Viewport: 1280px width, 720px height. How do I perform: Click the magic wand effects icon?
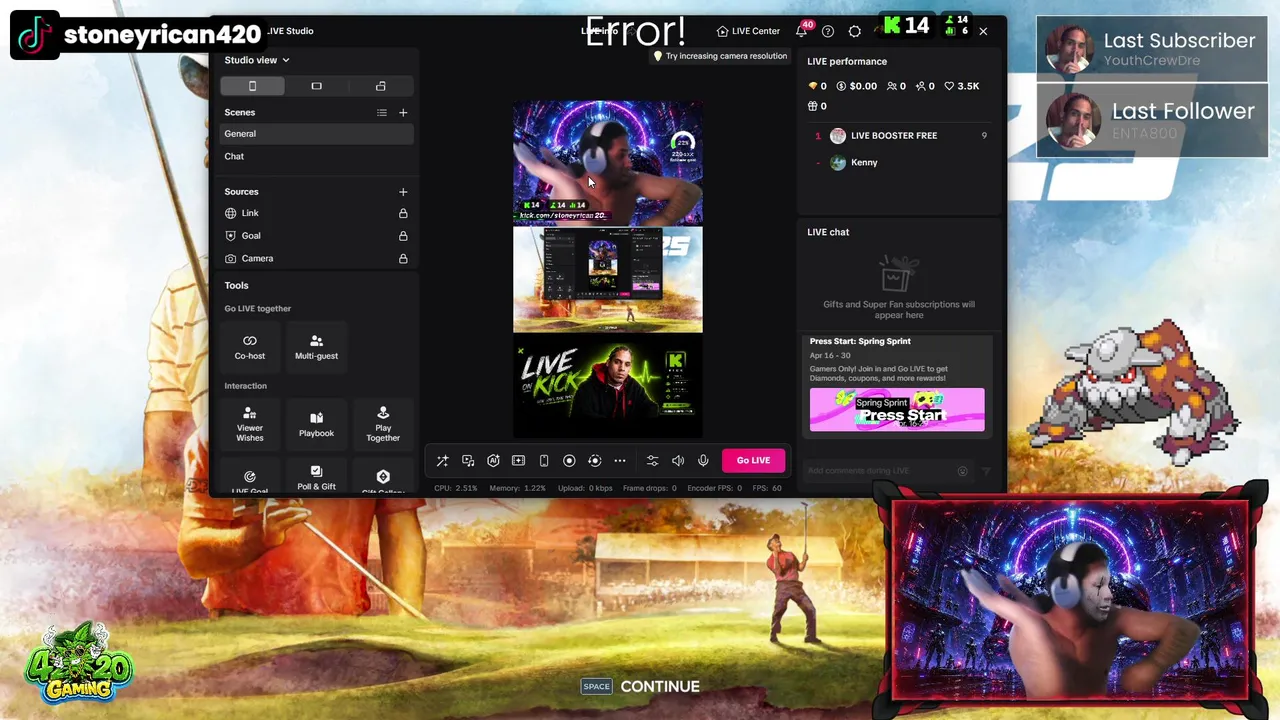(442, 460)
